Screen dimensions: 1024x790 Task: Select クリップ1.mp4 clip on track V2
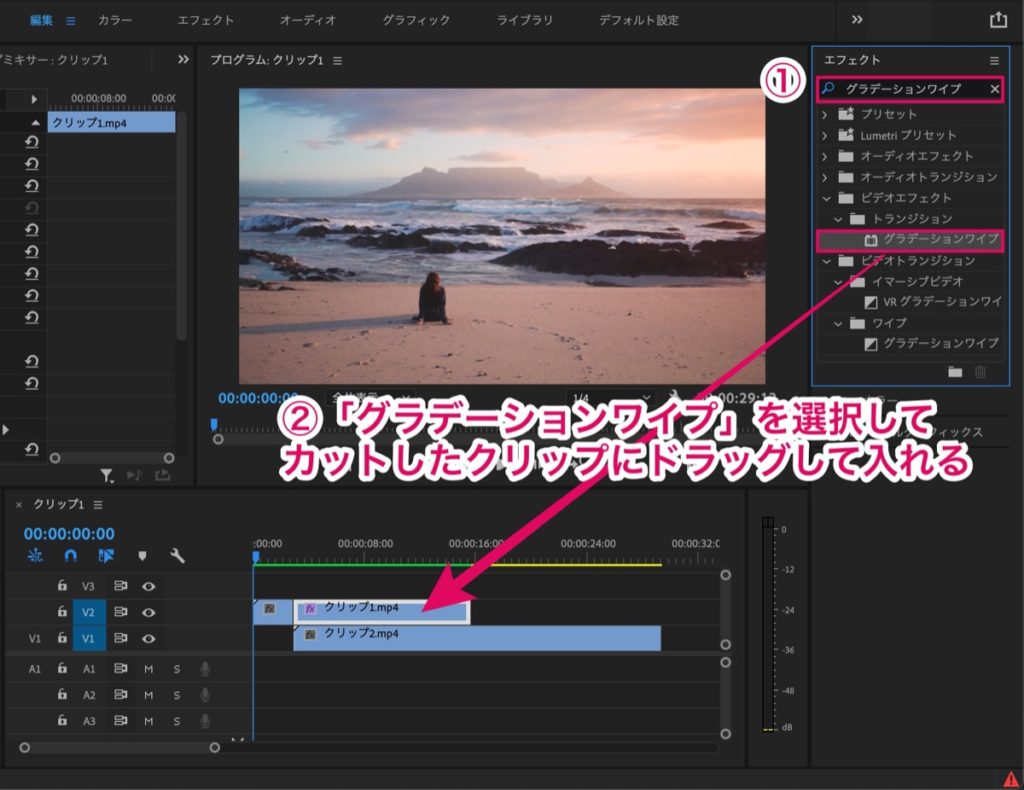382,611
